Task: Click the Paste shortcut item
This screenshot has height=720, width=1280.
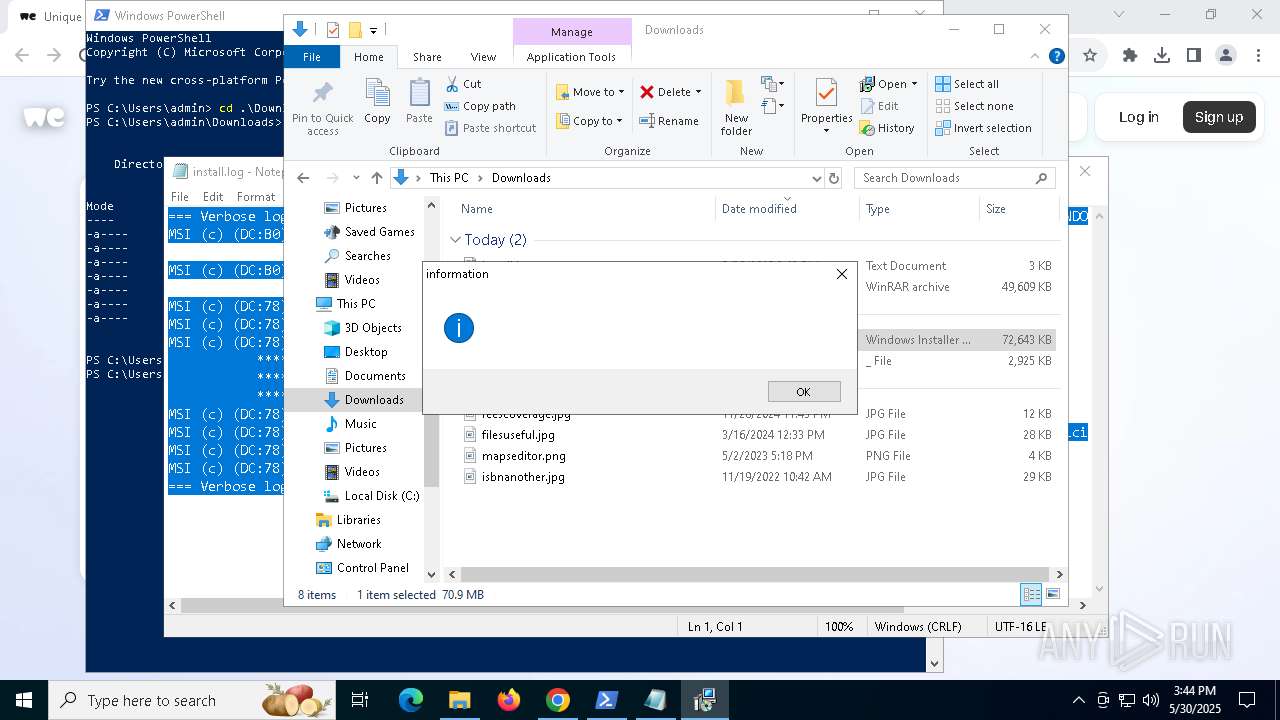Action: [x=490, y=128]
